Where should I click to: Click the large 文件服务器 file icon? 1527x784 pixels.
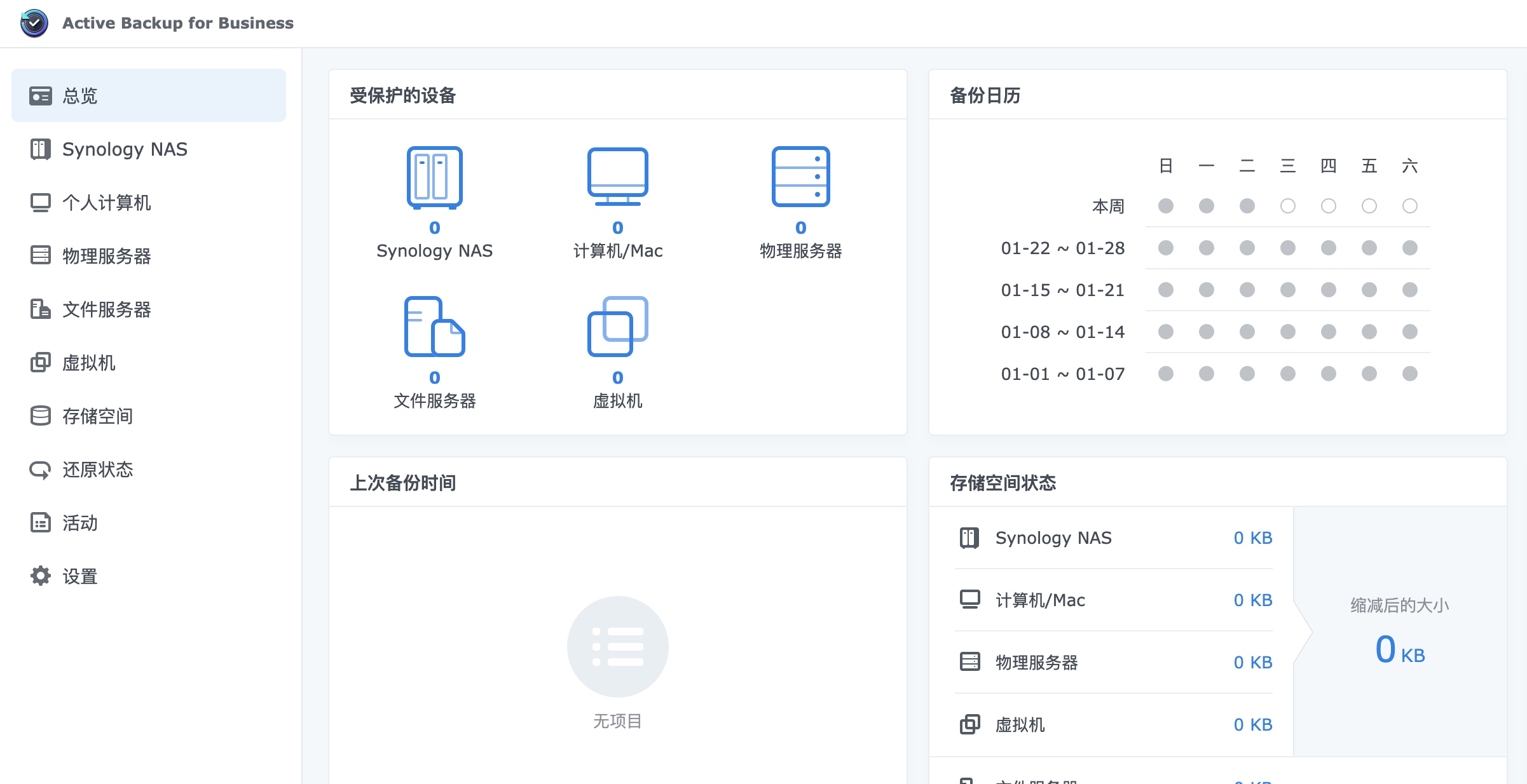(435, 327)
